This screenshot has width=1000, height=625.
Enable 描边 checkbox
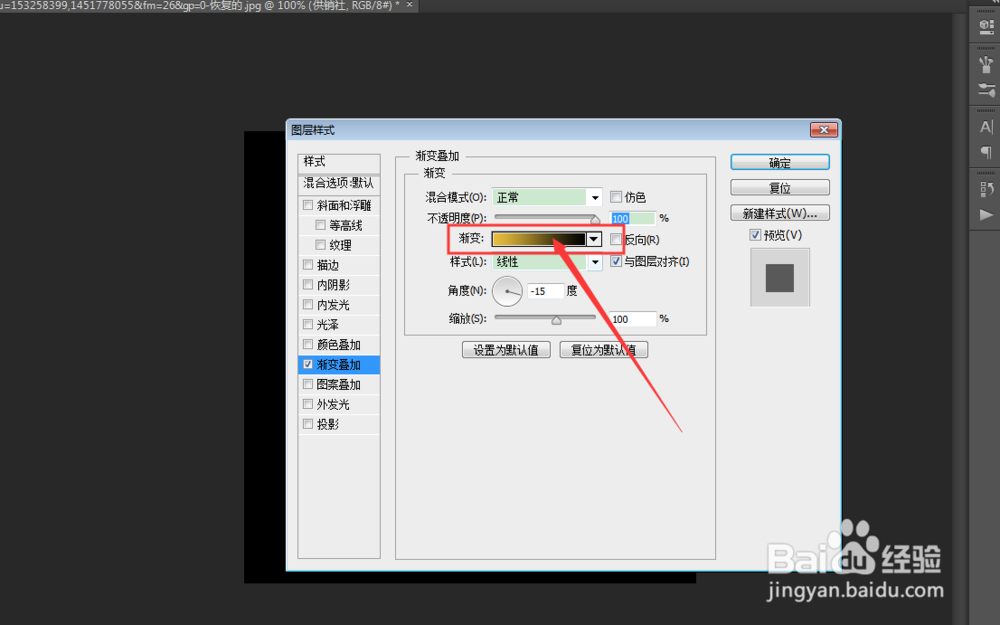pyautogui.click(x=308, y=265)
